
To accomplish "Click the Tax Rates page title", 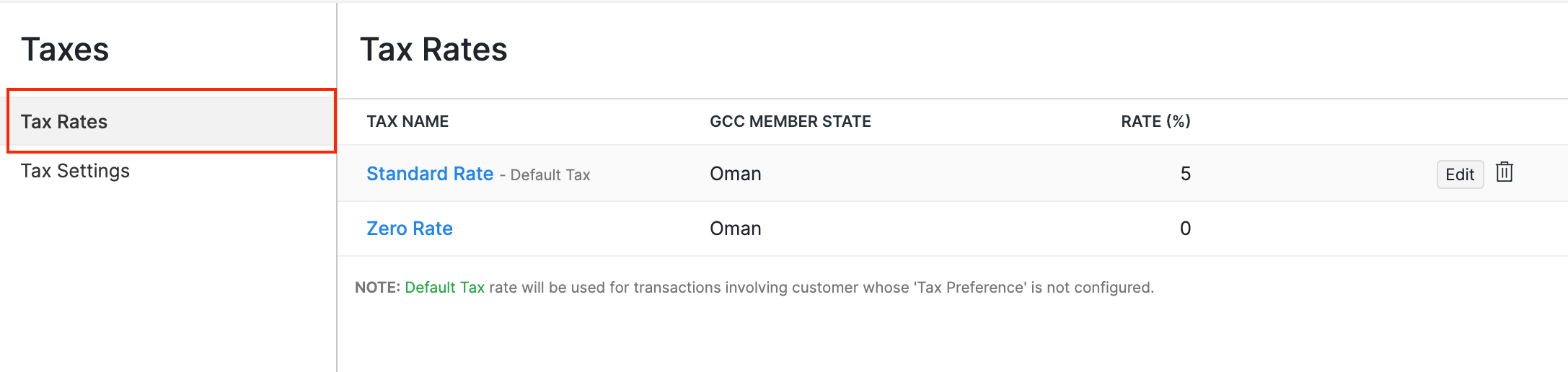I will pyautogui.click(x=433, y=50).
